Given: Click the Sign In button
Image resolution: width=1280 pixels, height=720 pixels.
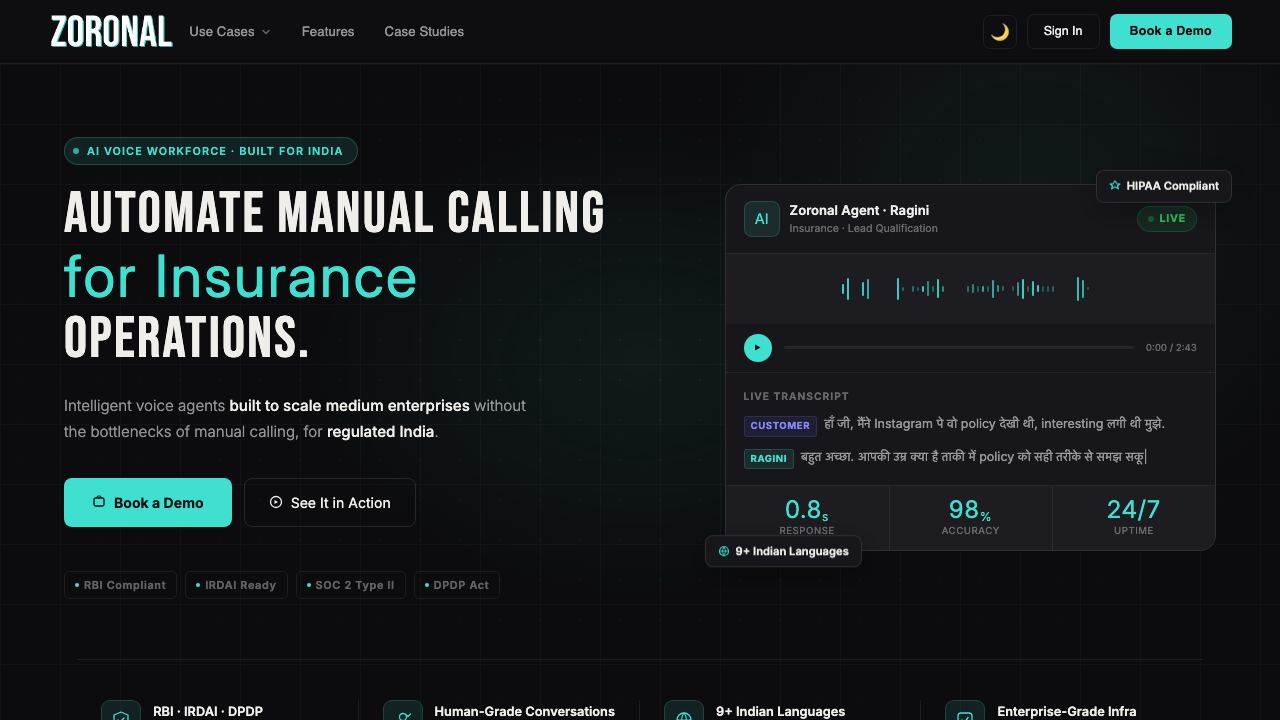Looking at the screenshot, I should pyautogui.click(x=1063, y=31).
